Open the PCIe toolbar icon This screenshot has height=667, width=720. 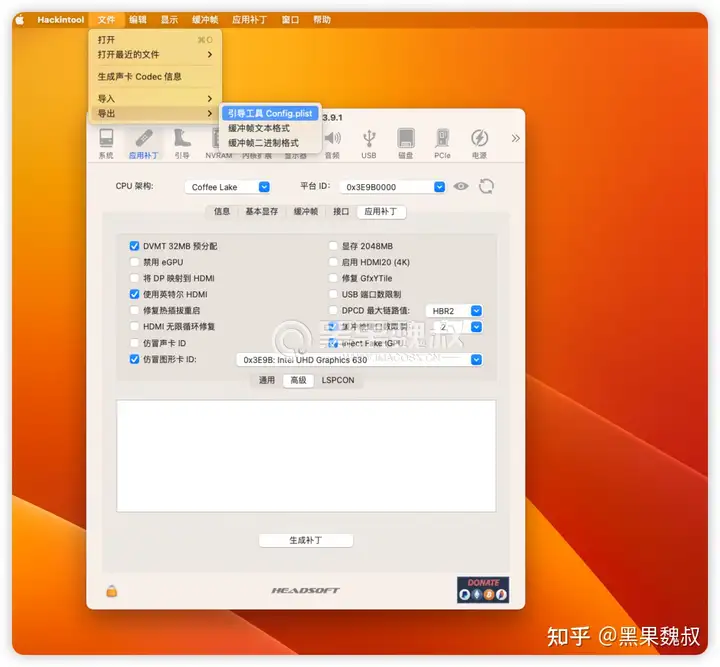click(442, 143)
